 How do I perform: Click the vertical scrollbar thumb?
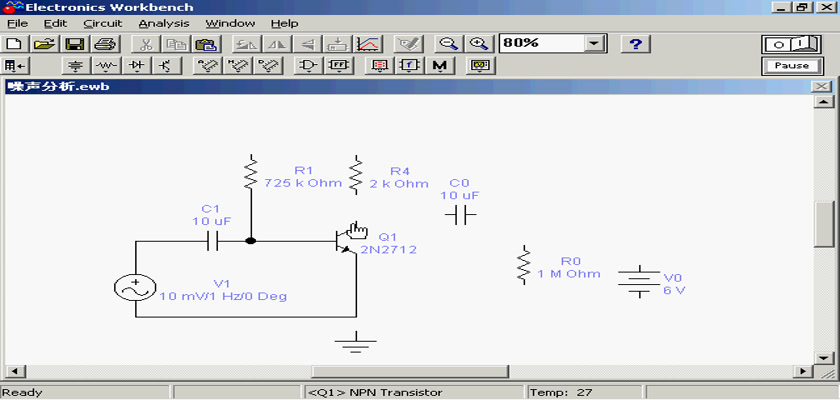point(823,224)
